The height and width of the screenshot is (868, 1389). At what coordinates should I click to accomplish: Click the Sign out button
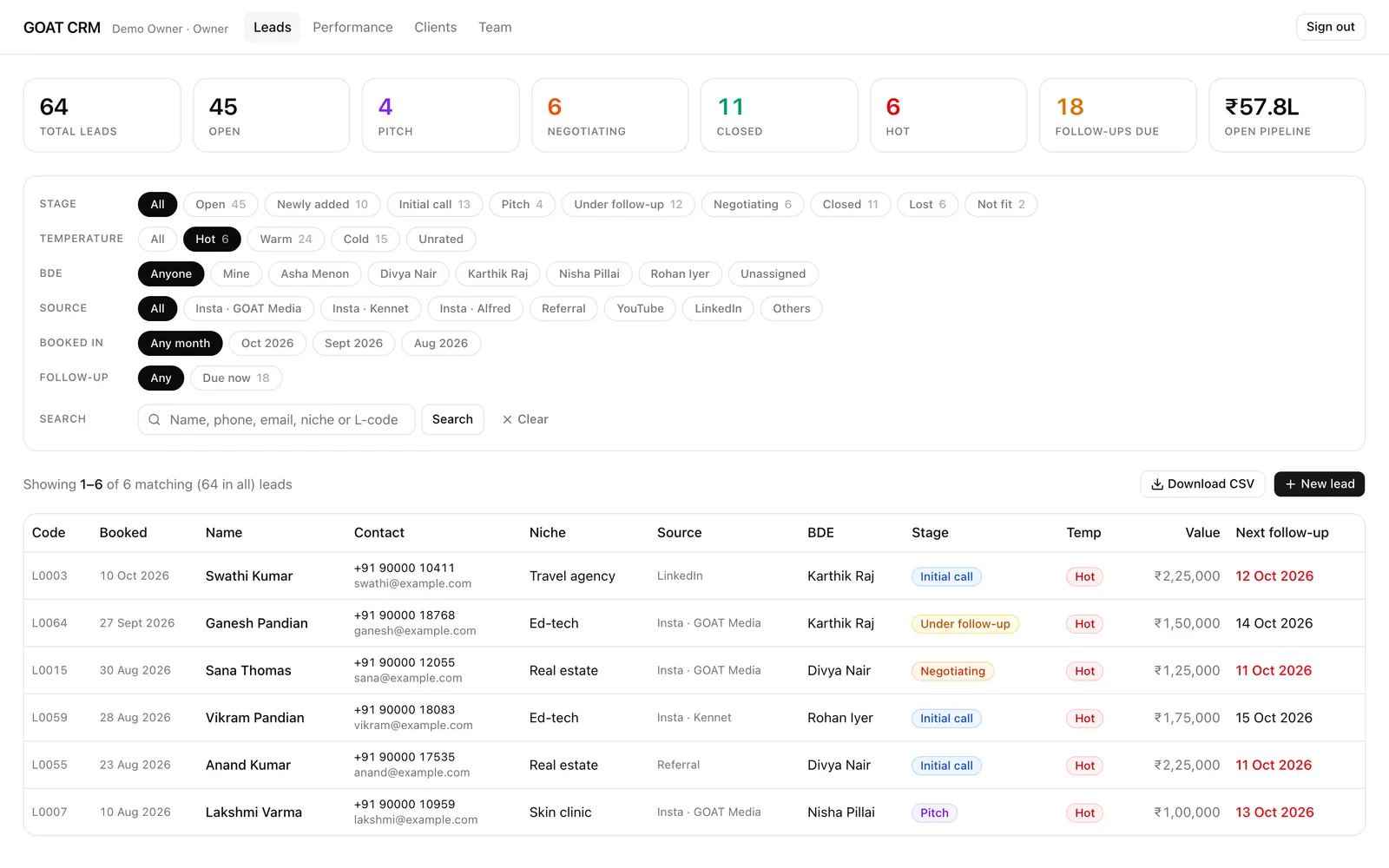[1331, 27]
